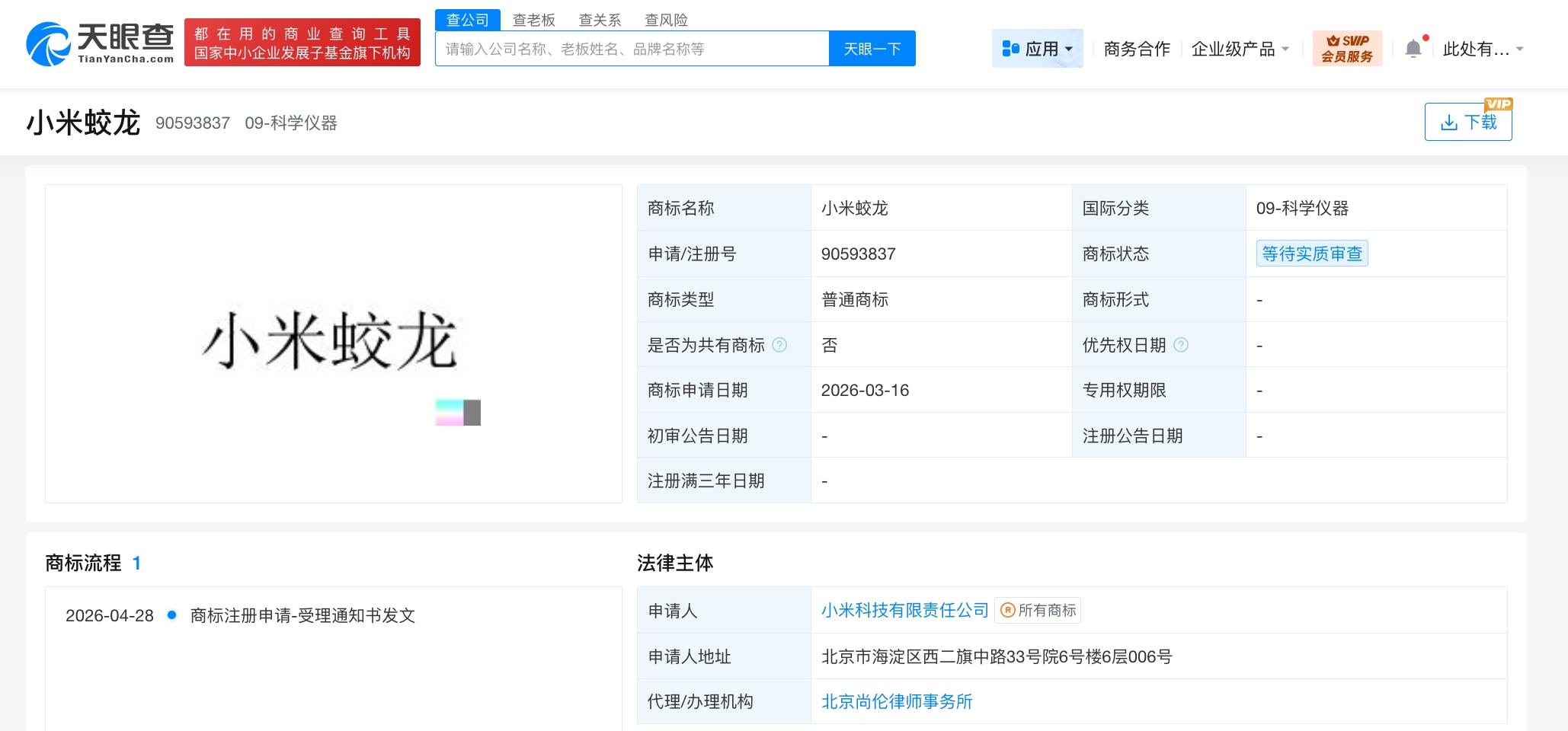Expand the 企业级产品 dropdown

[x=1240, y=49]
